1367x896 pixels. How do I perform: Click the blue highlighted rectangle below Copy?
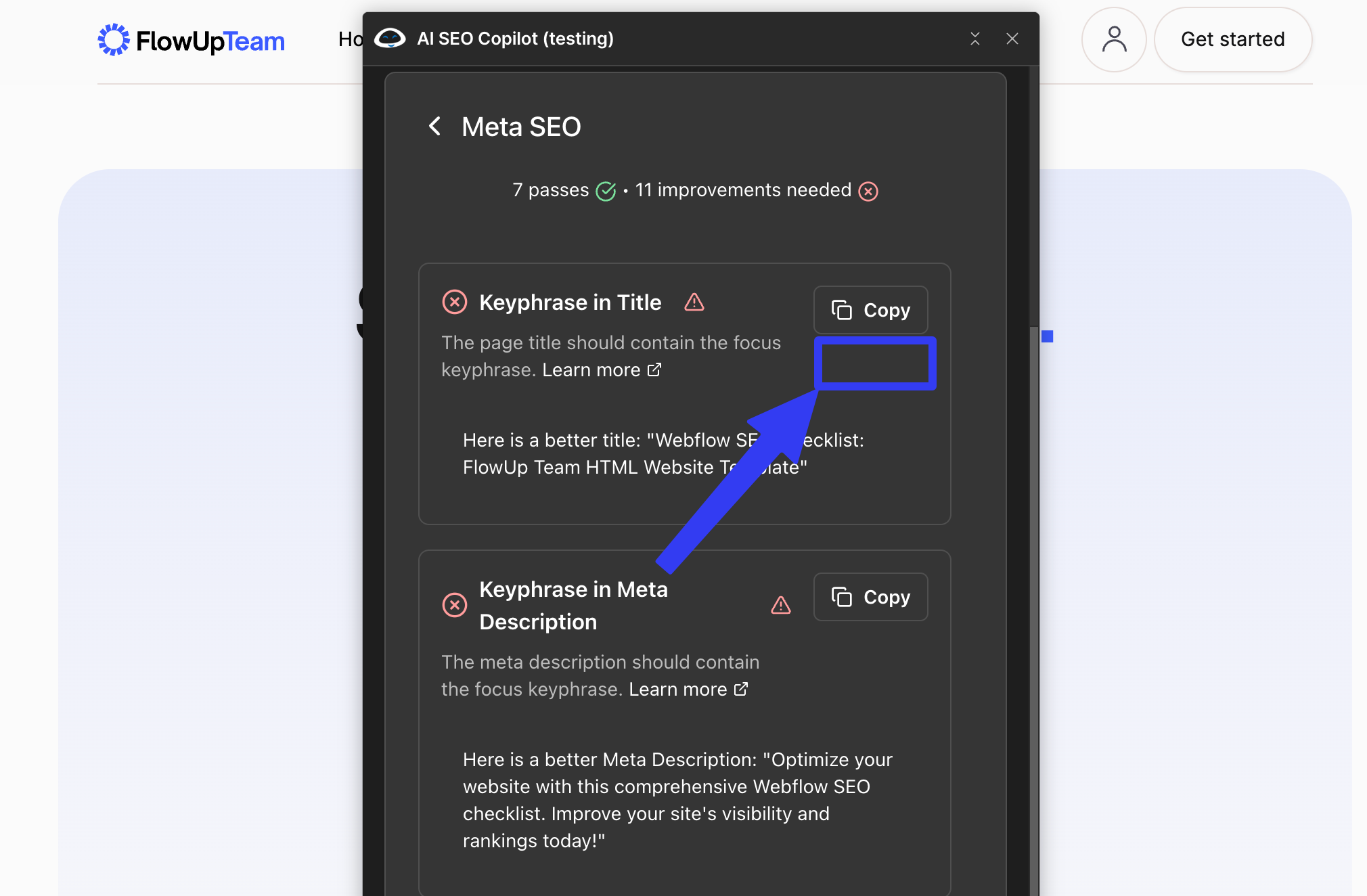[875, 363]
